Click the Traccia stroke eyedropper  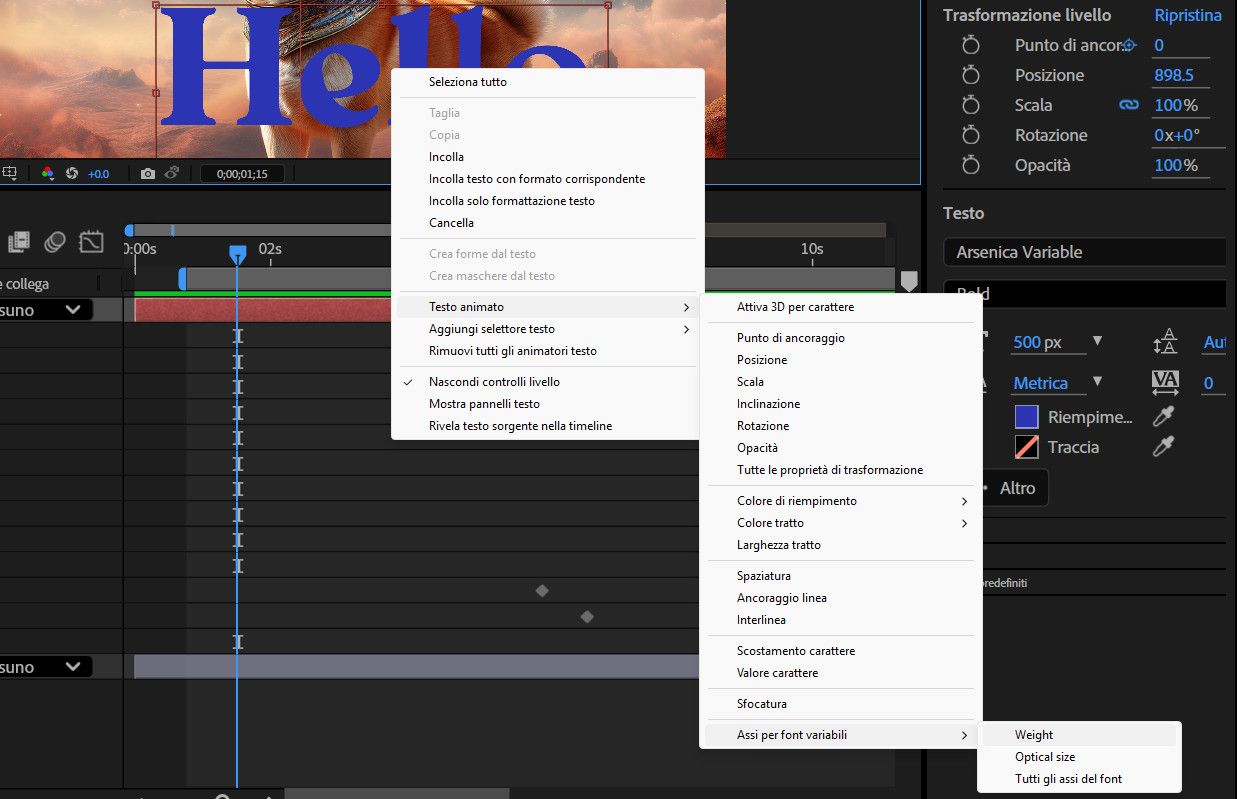tap(1163, 447)
